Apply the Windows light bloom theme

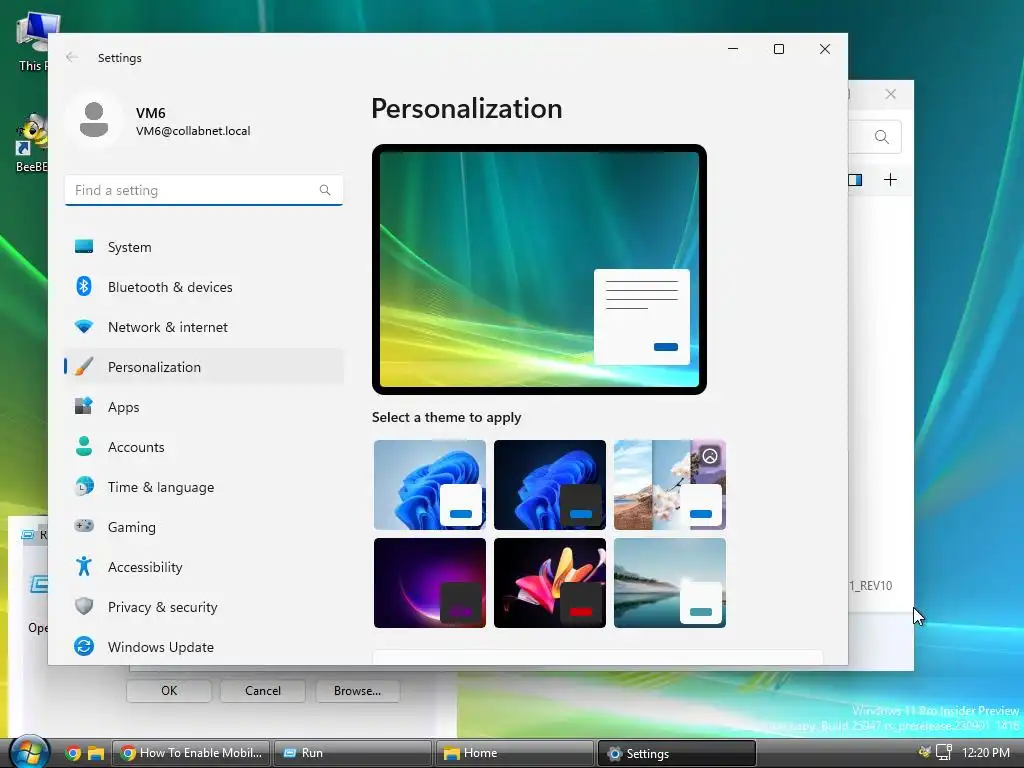(430, 485)
